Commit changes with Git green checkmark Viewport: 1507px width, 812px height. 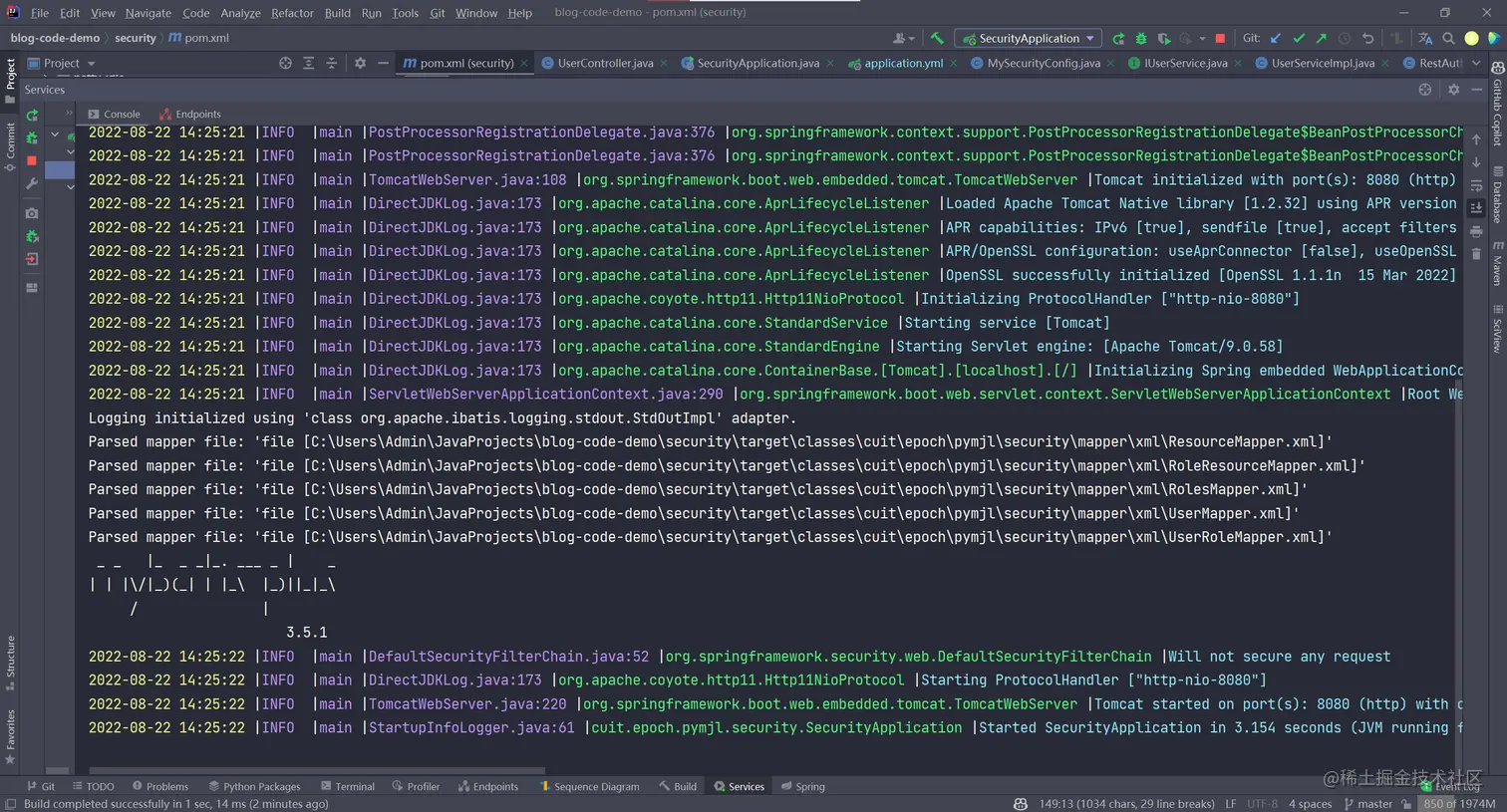(1299, 38)
